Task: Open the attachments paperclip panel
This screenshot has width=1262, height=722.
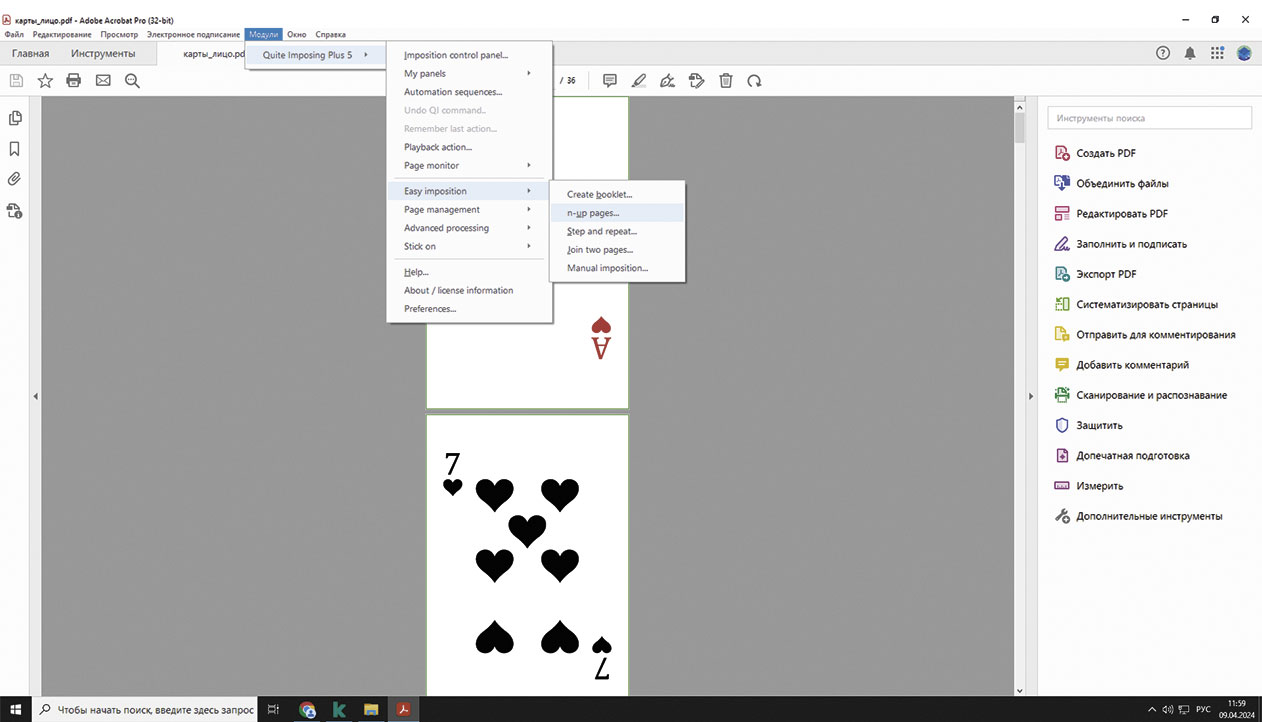Action: coord(14,180)
